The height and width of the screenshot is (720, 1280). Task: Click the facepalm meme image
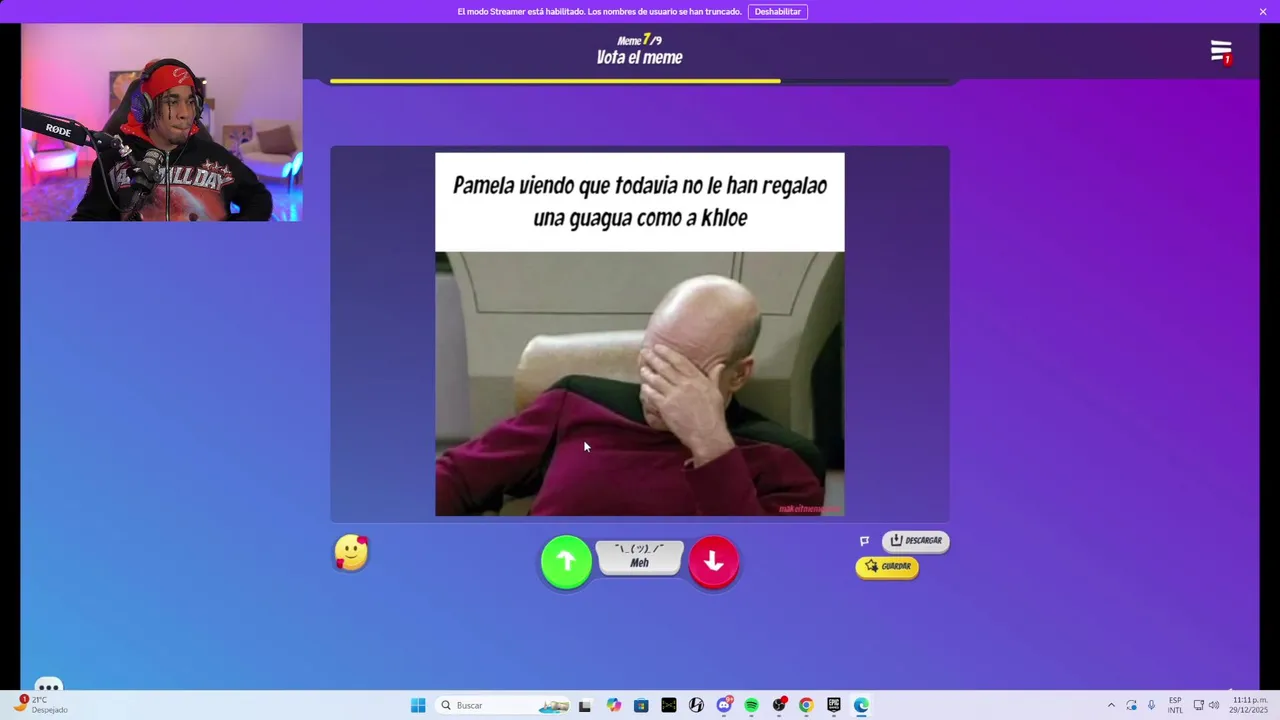[x=640, y=384]
